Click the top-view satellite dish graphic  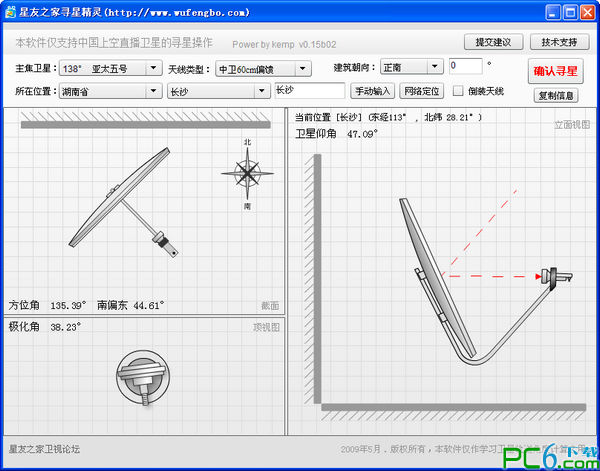pos(124,203)
